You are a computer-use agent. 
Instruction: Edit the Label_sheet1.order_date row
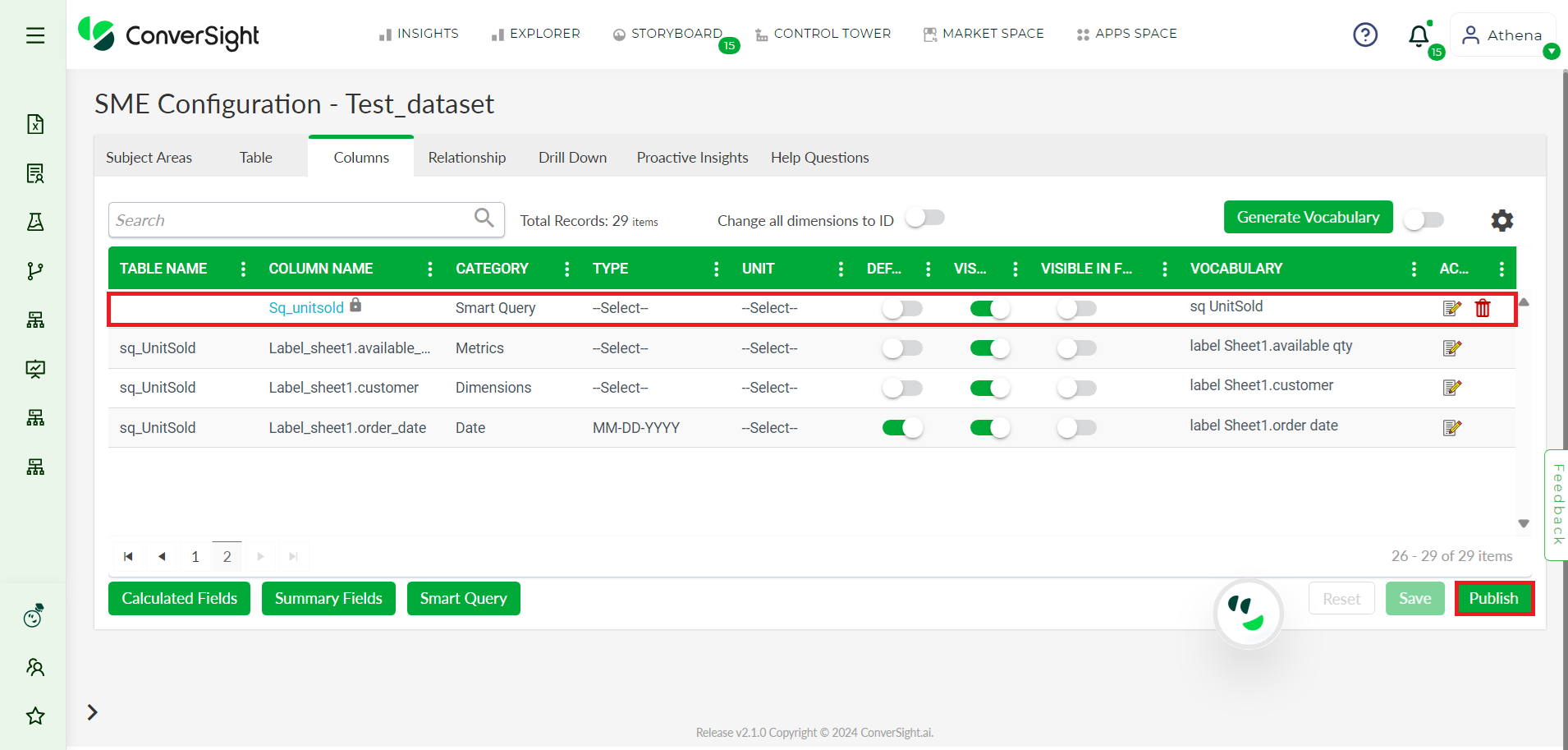[x=1451, y=428]
